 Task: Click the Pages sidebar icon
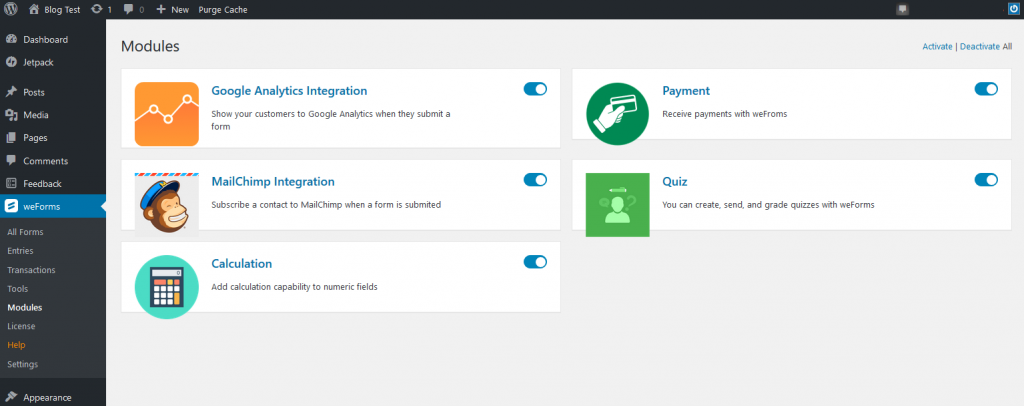point(11,138)
